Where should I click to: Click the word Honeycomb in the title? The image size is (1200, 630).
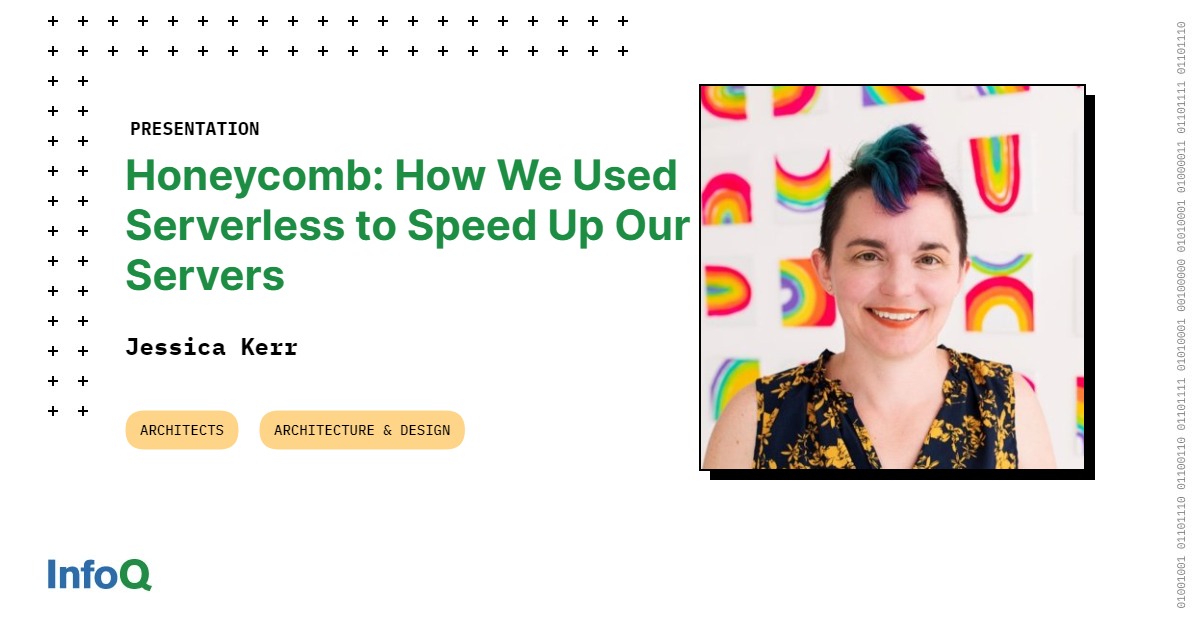coord(249,175)
